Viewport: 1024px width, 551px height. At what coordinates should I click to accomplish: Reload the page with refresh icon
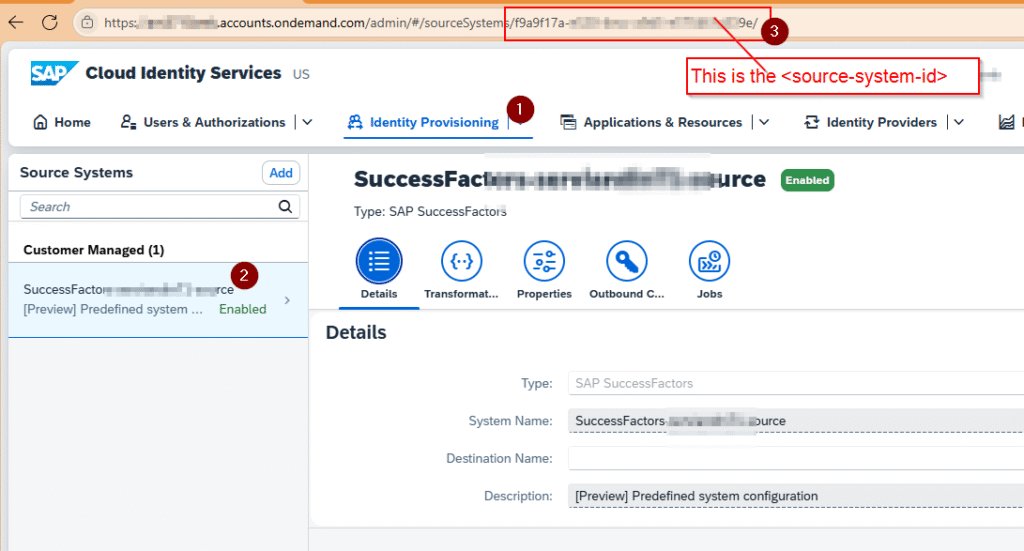coord(50,22)
